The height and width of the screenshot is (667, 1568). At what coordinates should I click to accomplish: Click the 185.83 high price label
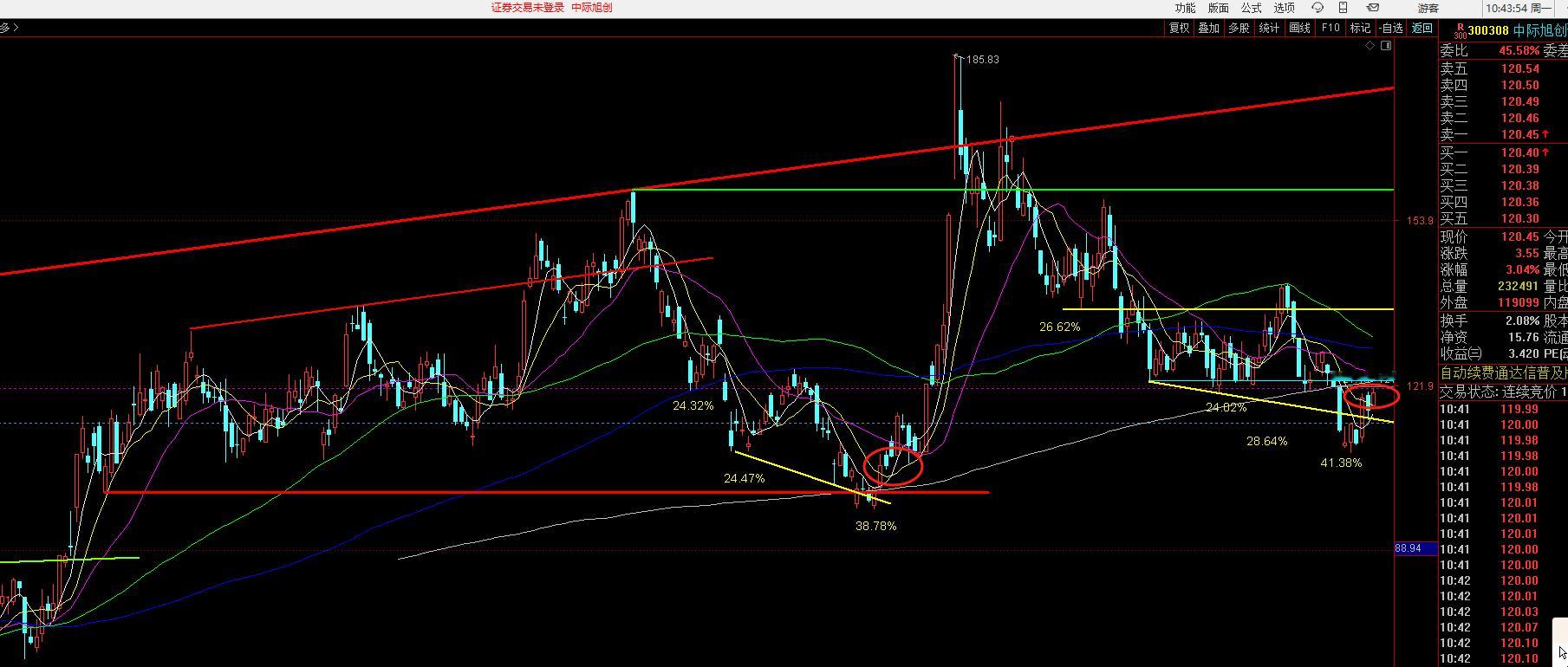(982, 60)
